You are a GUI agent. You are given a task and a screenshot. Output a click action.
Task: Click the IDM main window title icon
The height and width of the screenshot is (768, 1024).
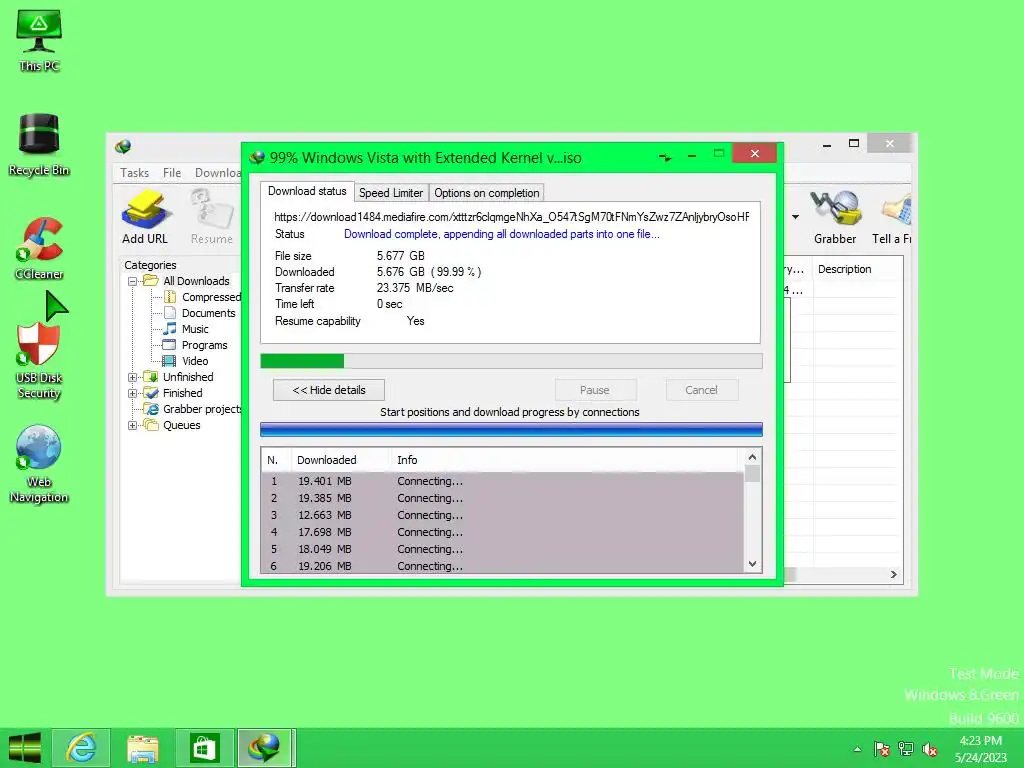pyautogui.click(x=123, y=146)
